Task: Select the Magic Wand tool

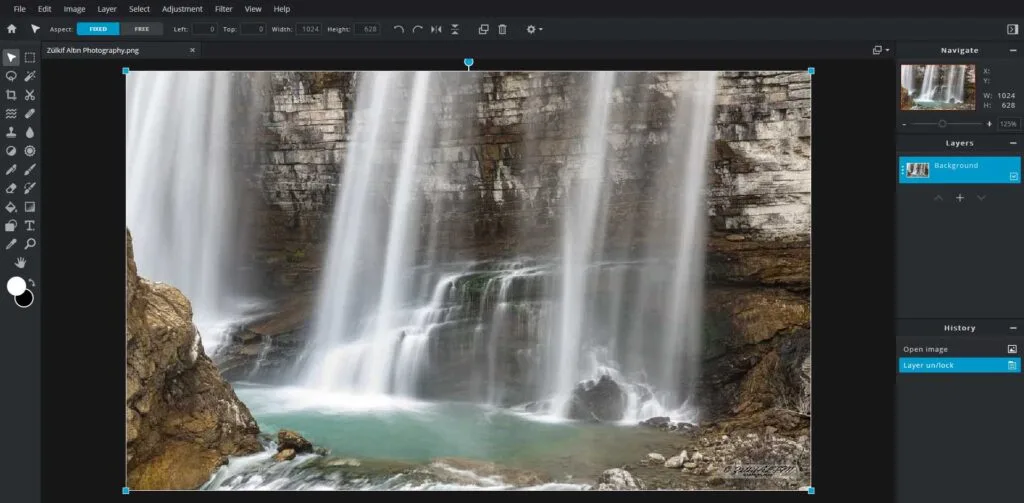Action: [x=30, y=76]
